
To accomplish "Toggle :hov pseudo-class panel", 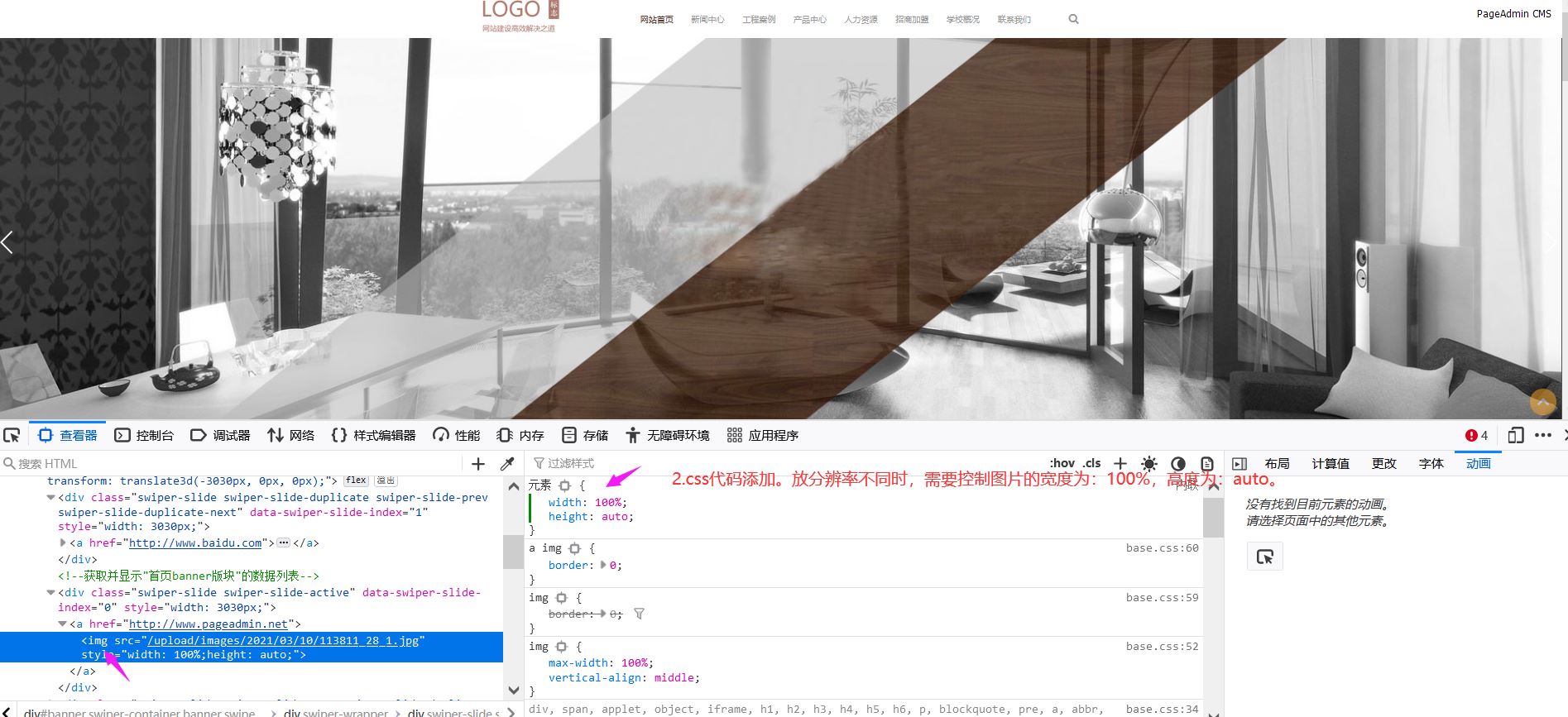I will [x=1062, y=463].
